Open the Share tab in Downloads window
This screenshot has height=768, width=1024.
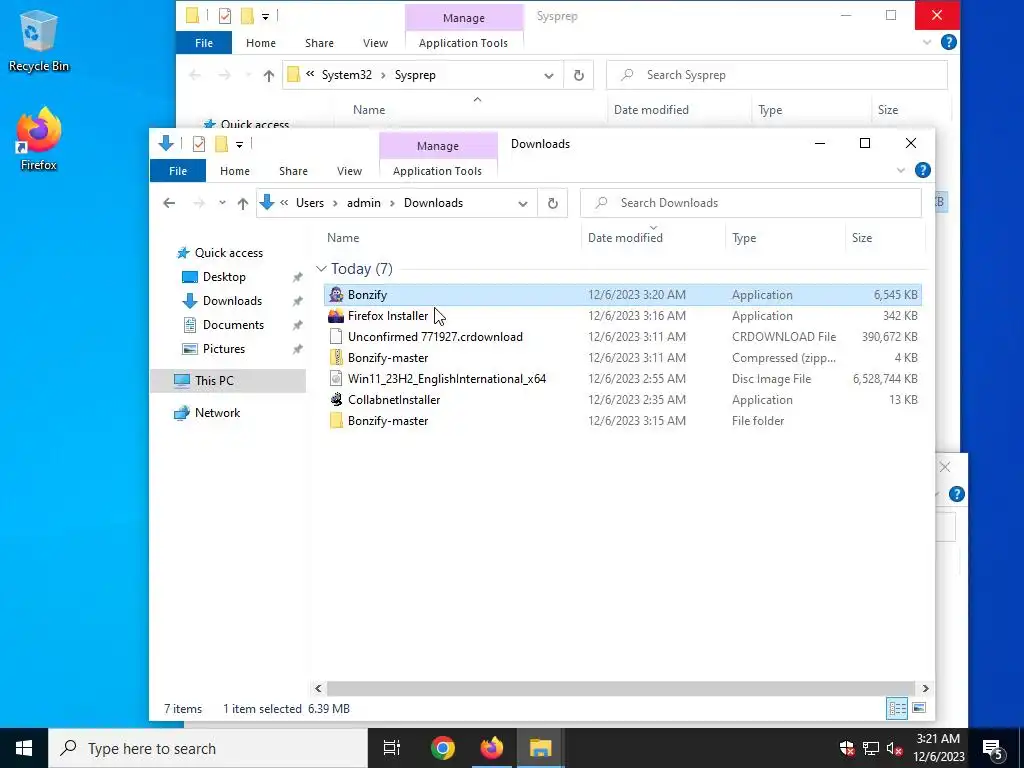293,171
